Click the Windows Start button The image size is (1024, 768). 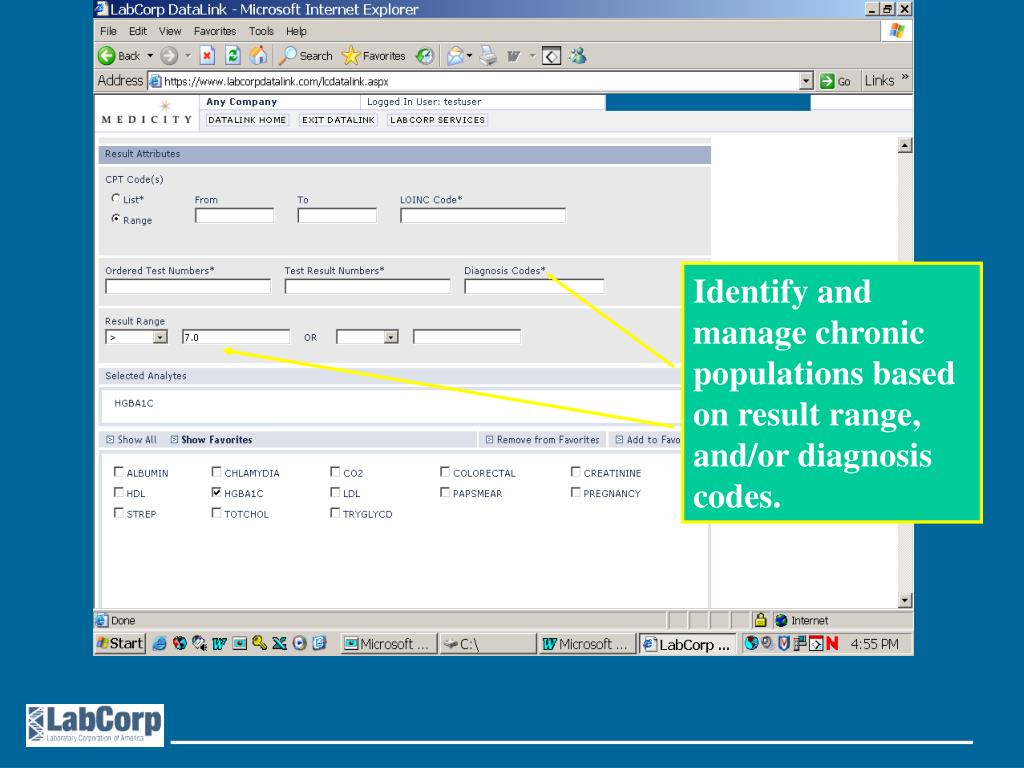point(120,643)
